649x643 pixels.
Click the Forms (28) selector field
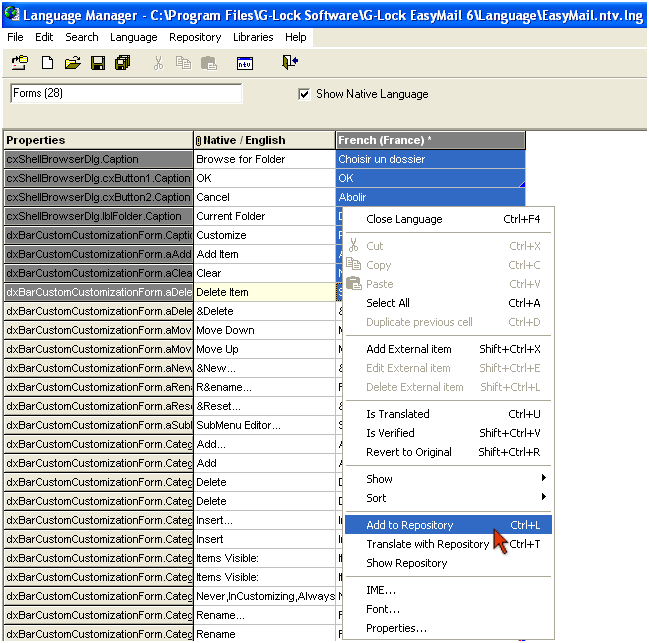coord(126,93)
